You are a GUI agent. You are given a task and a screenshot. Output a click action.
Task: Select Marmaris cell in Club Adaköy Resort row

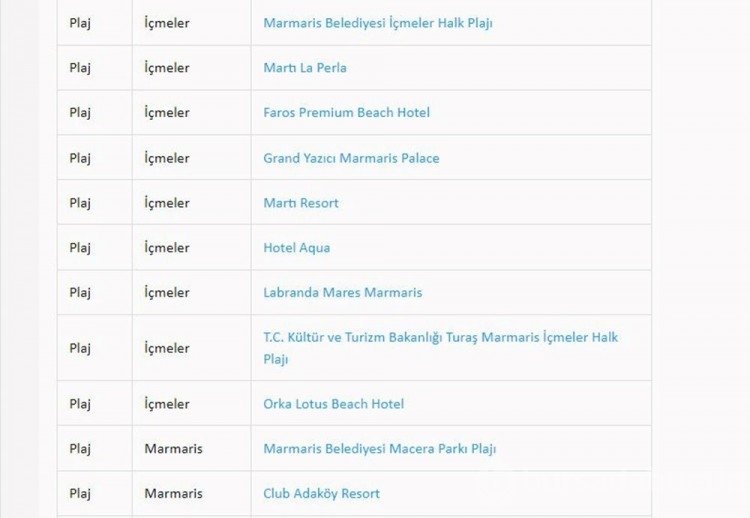tap(191, 493)
